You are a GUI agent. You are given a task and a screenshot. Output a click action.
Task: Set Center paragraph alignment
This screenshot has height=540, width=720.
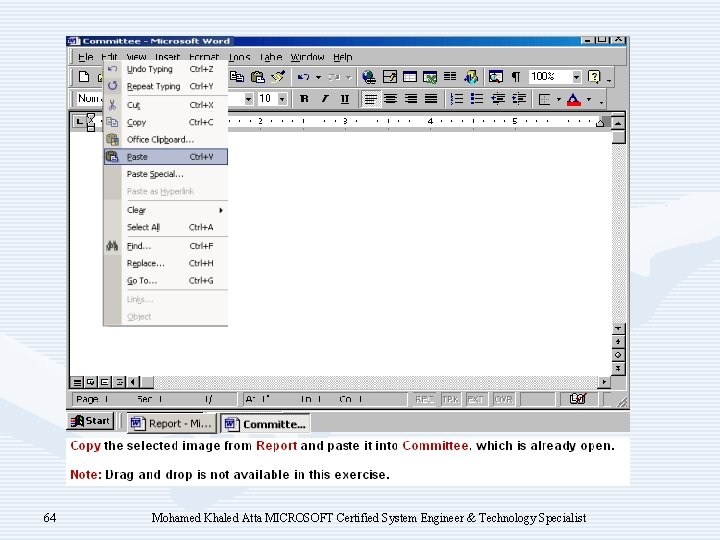coord(390,99)
